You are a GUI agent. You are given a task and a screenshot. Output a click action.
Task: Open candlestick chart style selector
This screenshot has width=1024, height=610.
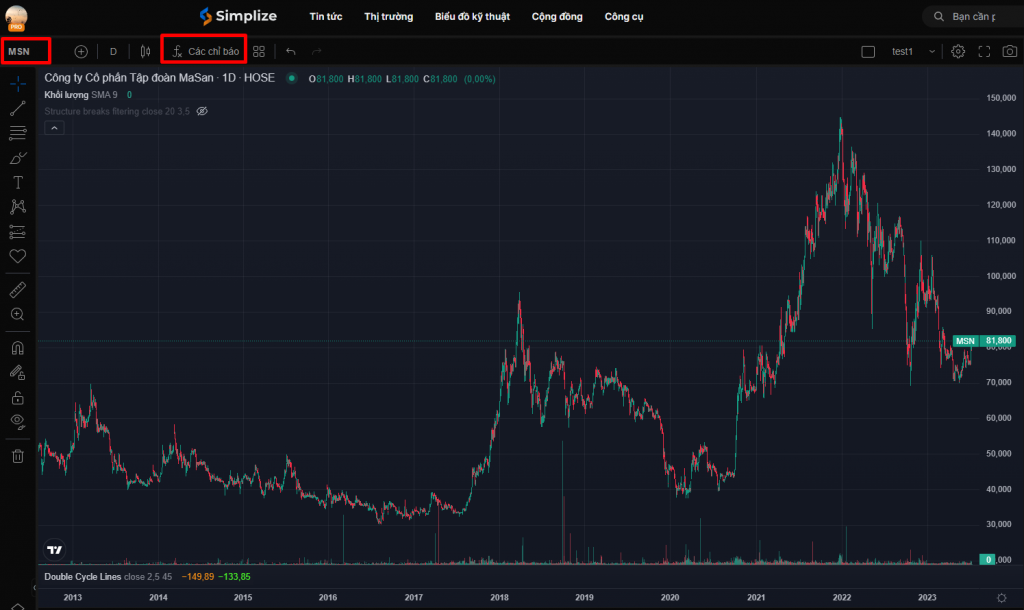pos(146,51)
